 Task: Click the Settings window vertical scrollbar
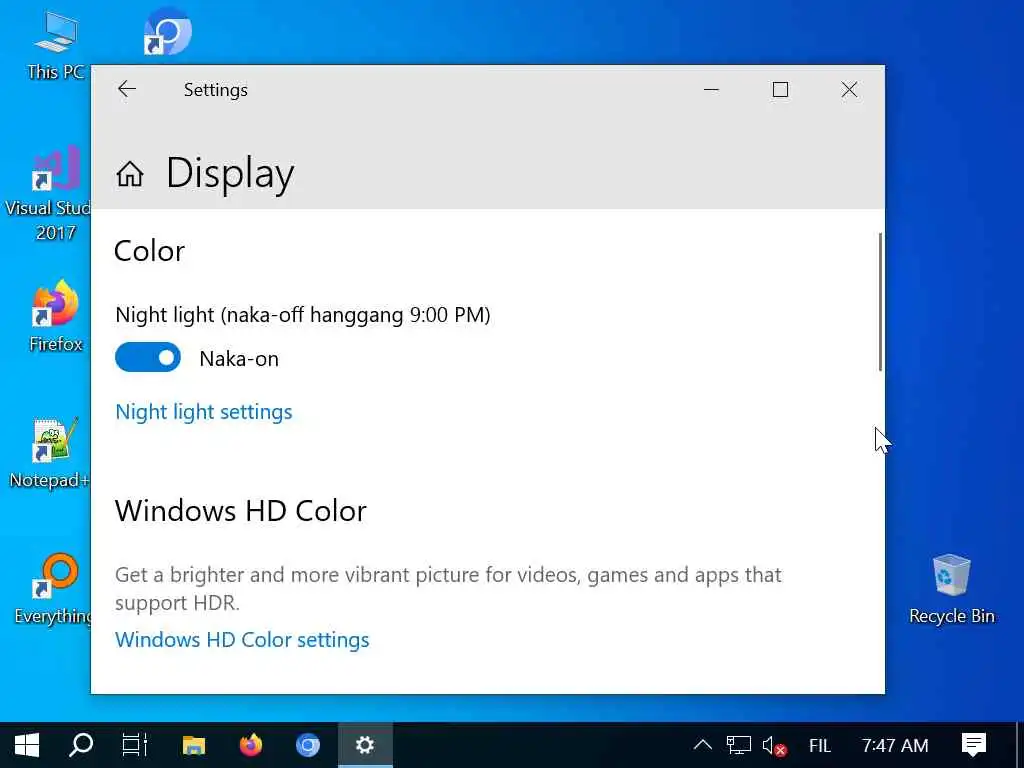pyautogui.click(x=880, y=302)
